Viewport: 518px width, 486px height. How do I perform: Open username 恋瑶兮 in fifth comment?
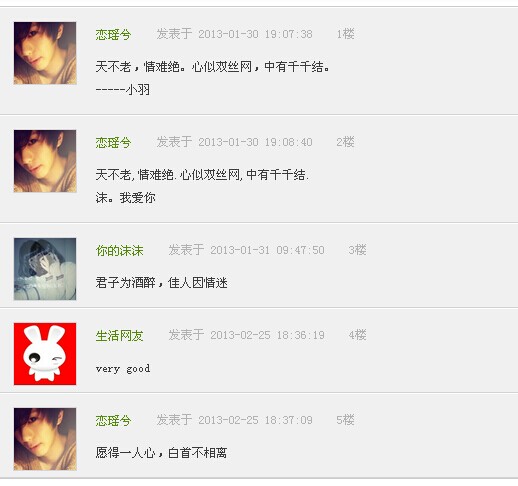tap(113, 420)
